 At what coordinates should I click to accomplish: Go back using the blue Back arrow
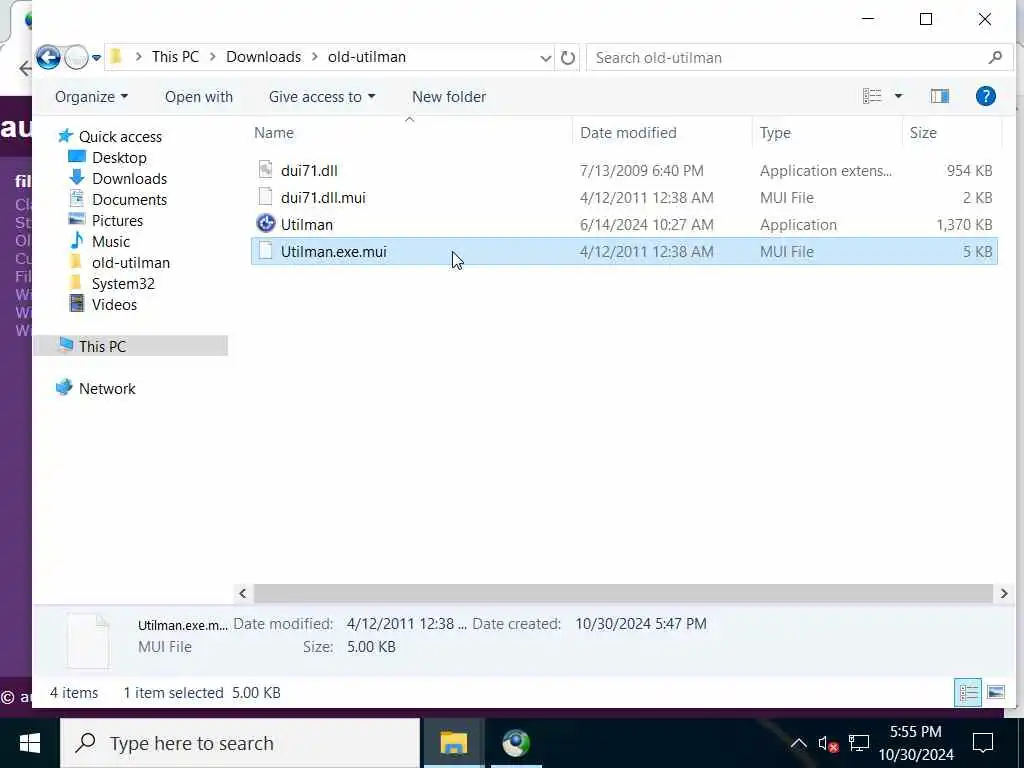pyautogui.click(x=48, y=57)
